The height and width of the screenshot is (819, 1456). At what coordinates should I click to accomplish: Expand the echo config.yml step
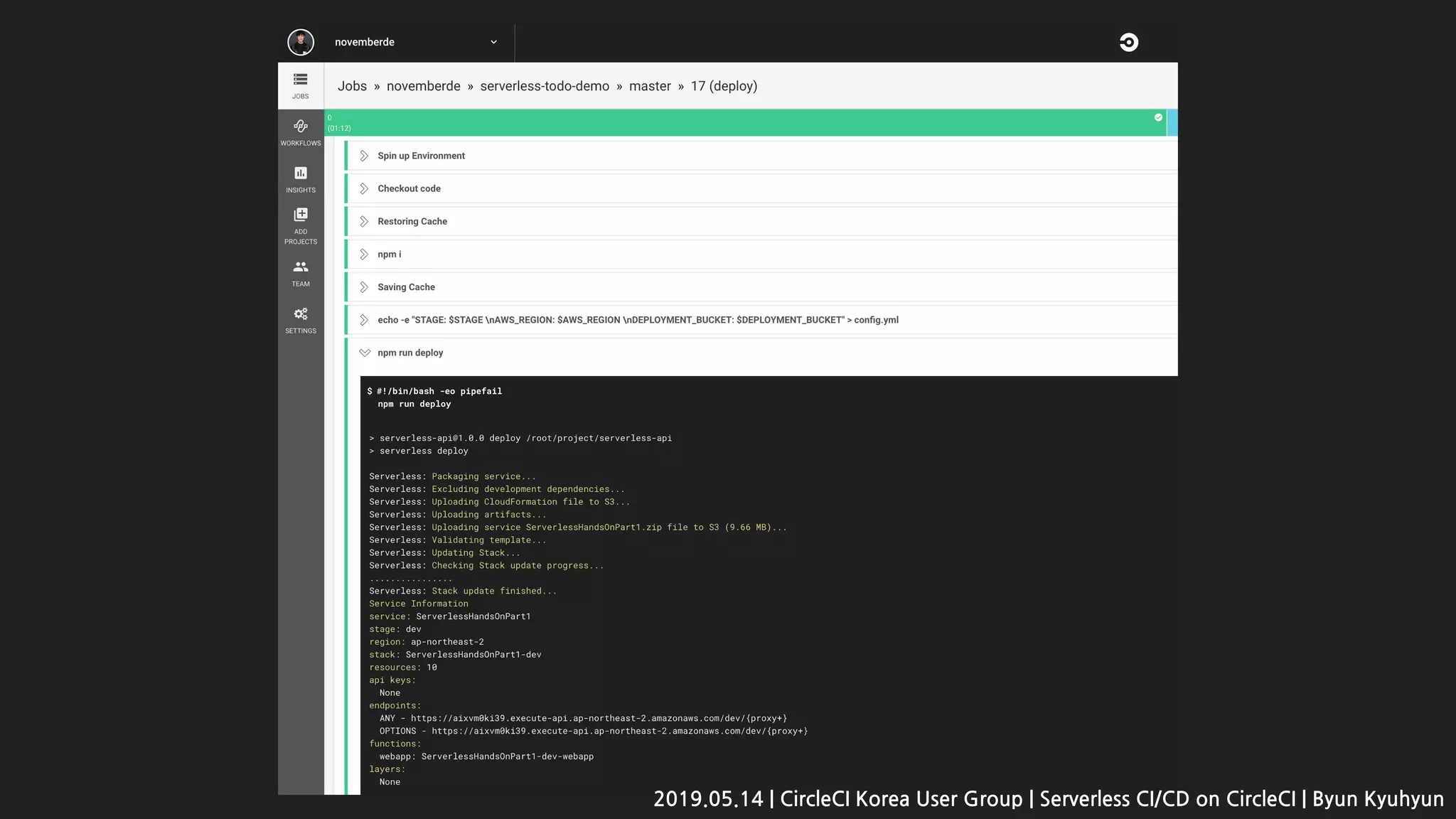[x=364, y=320]
